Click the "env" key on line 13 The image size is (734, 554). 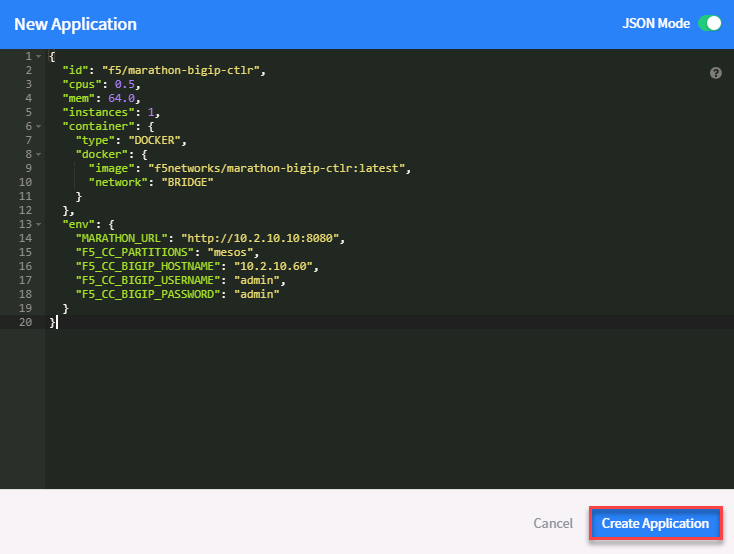click(79, 224)
